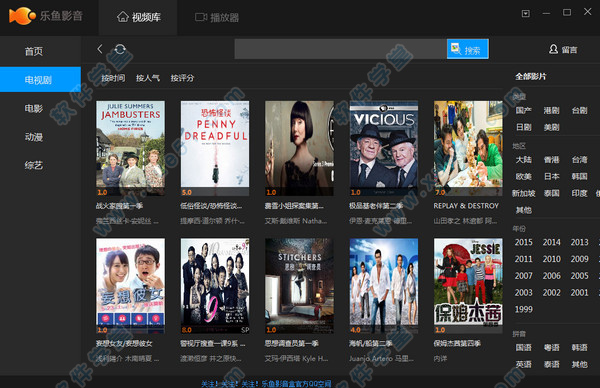Image resolution: width=600 pixels, height=388 pixels.
Task: Filter by 美剧 type
Action: pos(551,127)
